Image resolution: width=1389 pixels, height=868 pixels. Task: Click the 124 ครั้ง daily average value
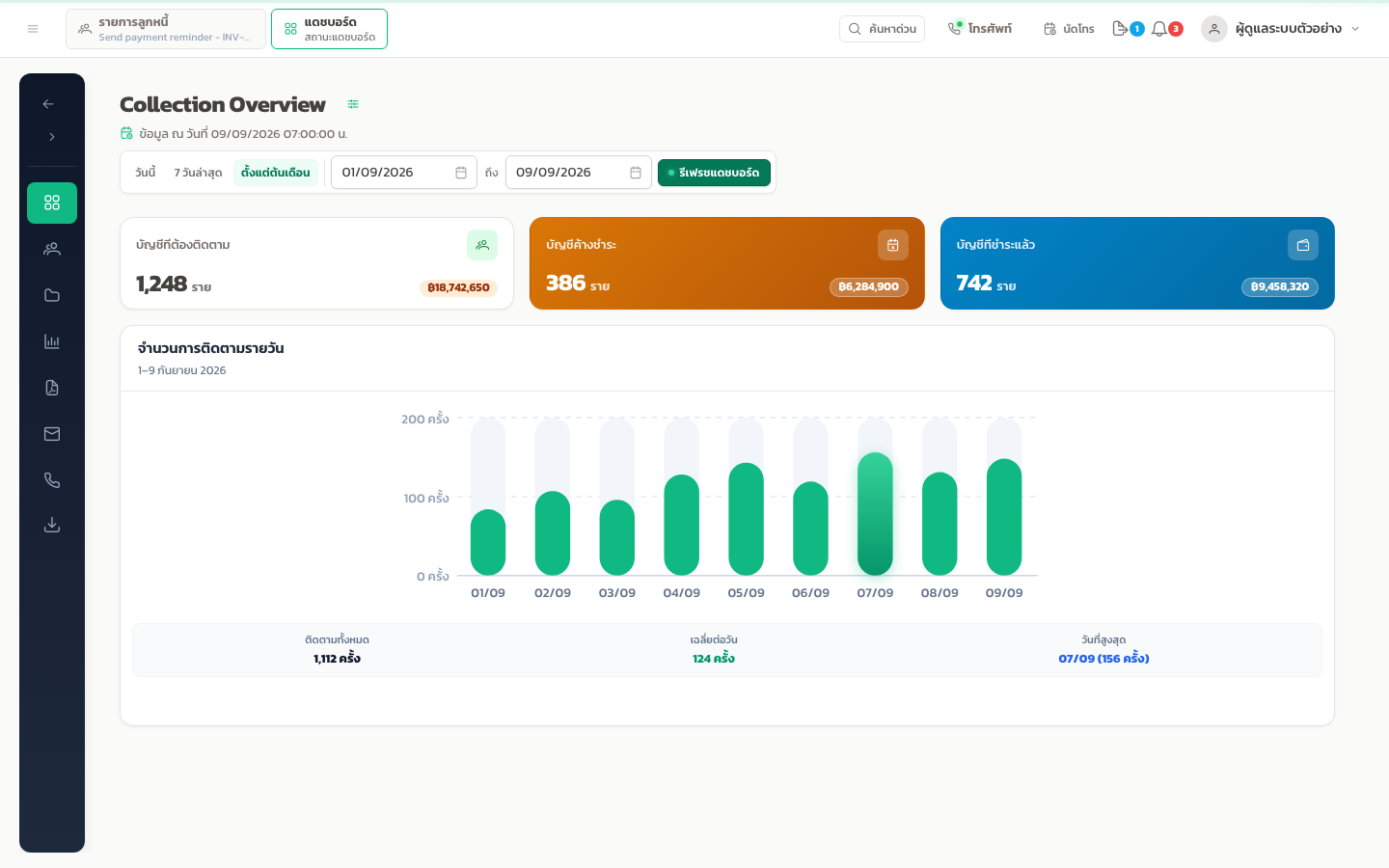pos(714,659)
